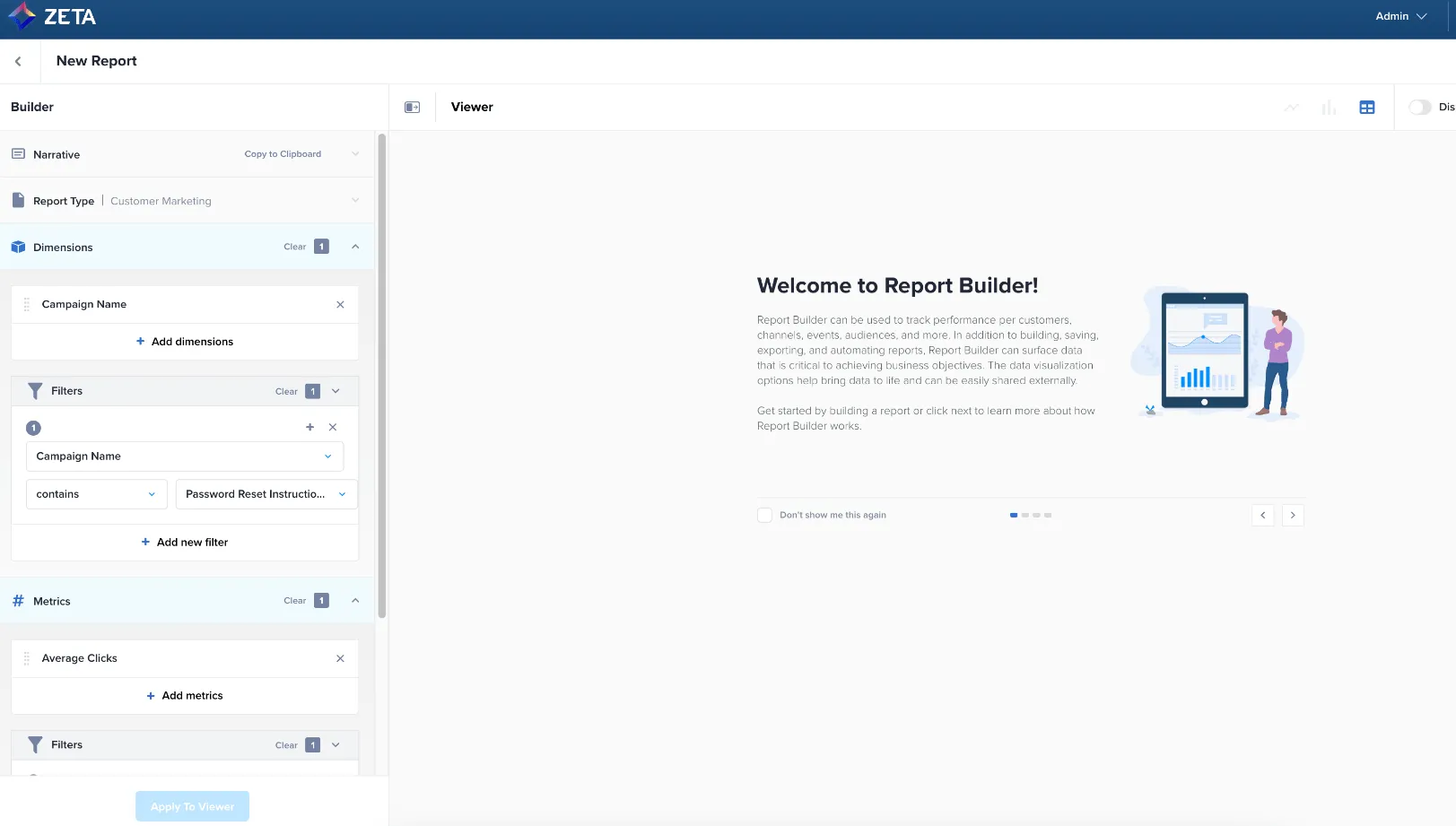This screenshot has width=1456, height=826.
Task: Click the builder panel vertical scrollbar
Action: pos(382,377)
